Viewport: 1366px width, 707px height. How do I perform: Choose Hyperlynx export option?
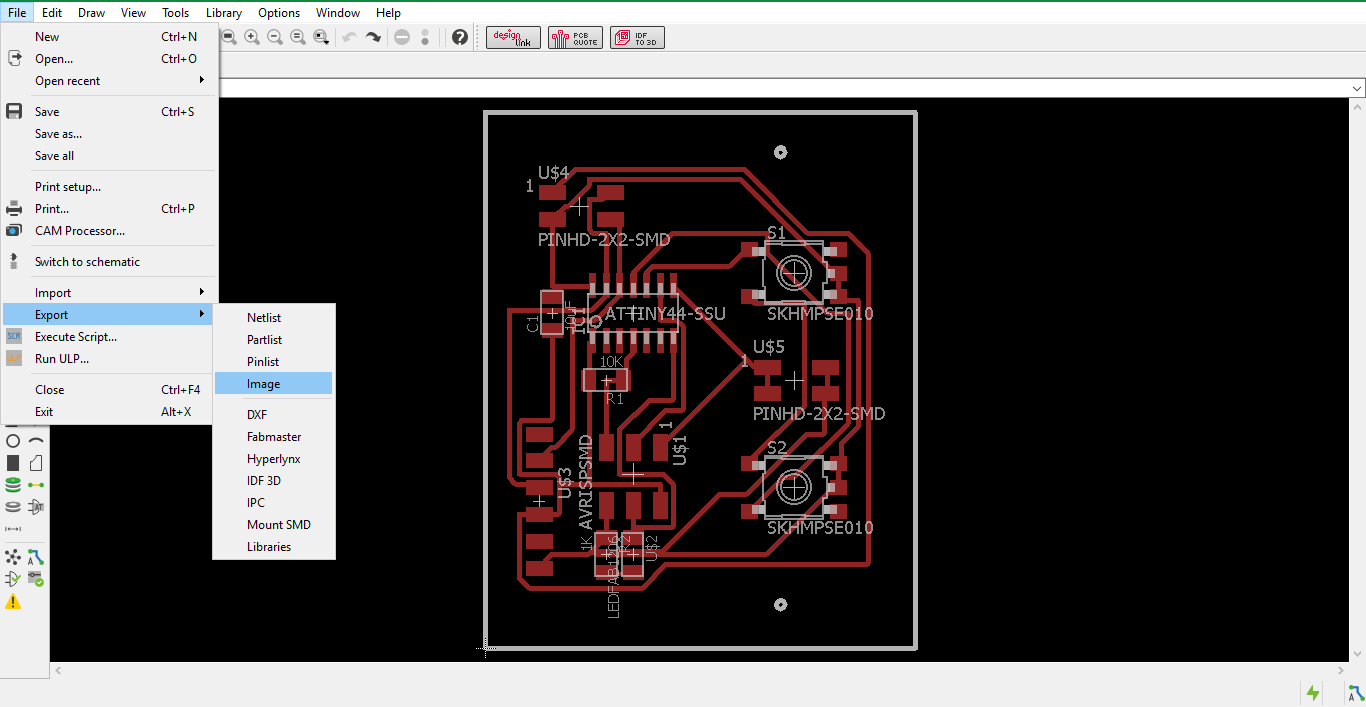coord(274,459)
